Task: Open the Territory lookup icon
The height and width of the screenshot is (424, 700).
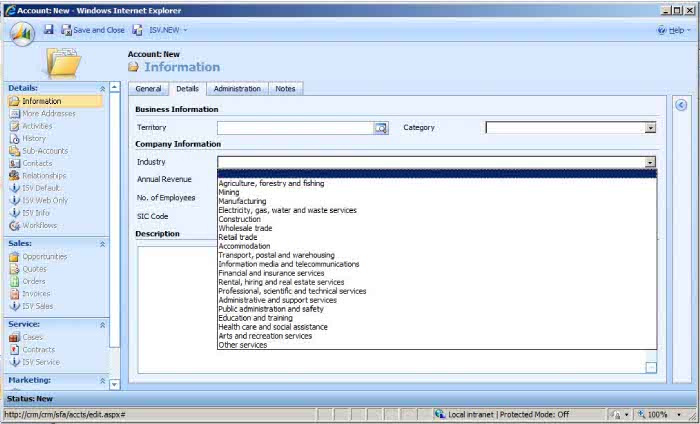Action: [380, 128]
